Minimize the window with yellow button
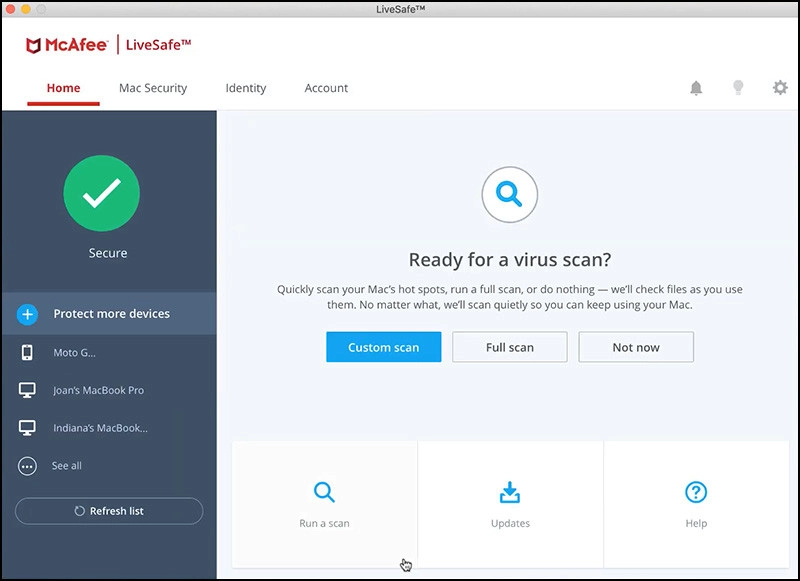 click(26, 9)
